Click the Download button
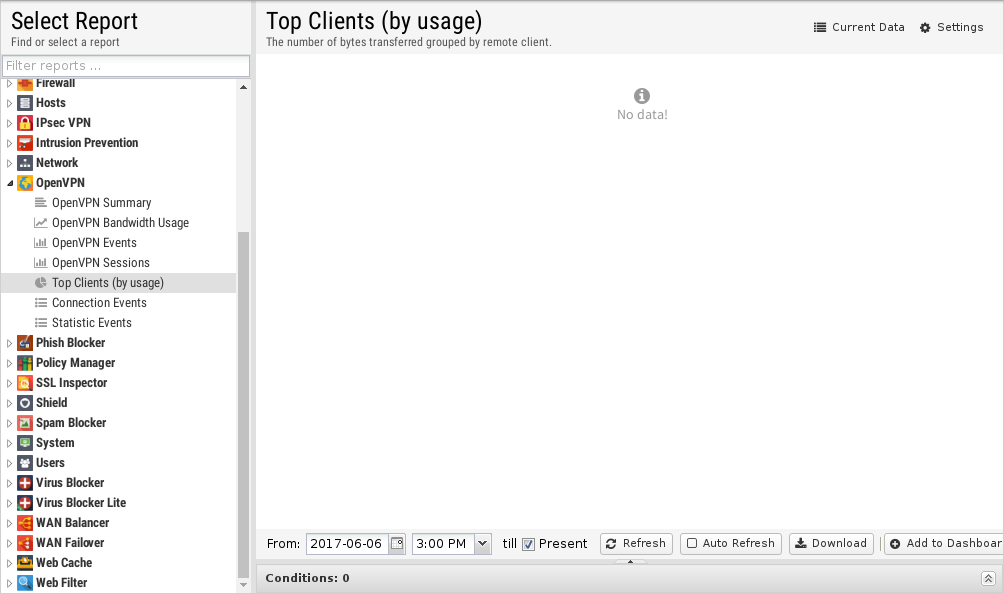Viewport: 1004px width, 594px height. 830,544
